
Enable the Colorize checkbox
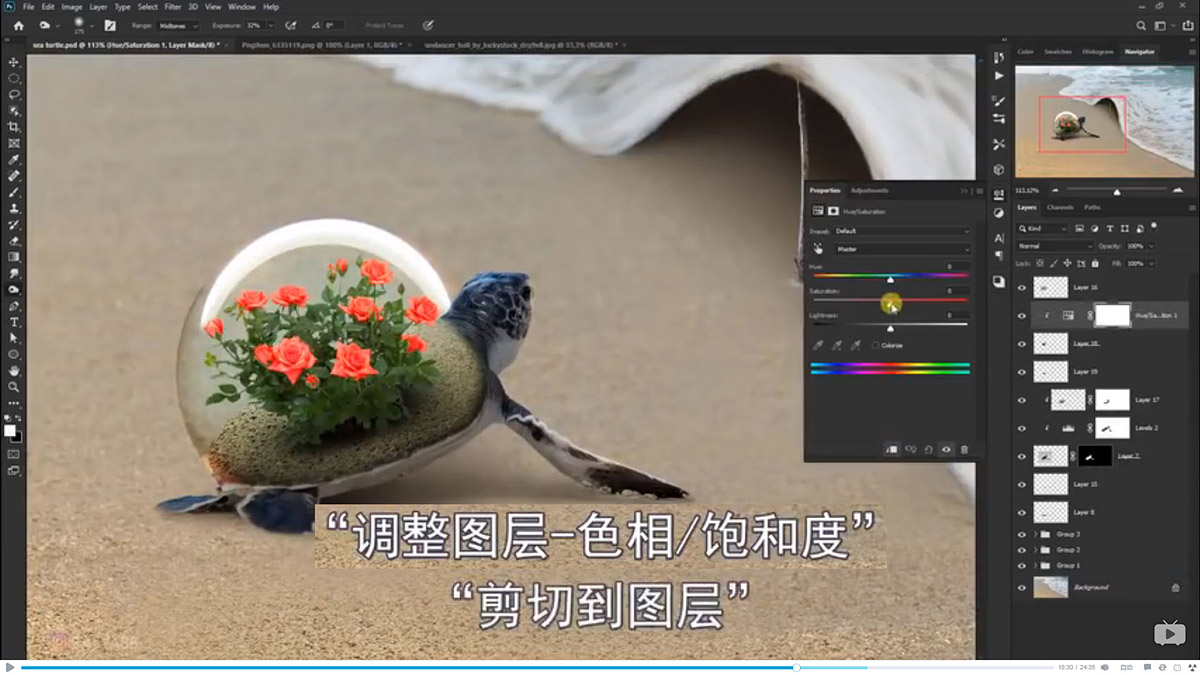pyautogui.click(x=876, y=344)
